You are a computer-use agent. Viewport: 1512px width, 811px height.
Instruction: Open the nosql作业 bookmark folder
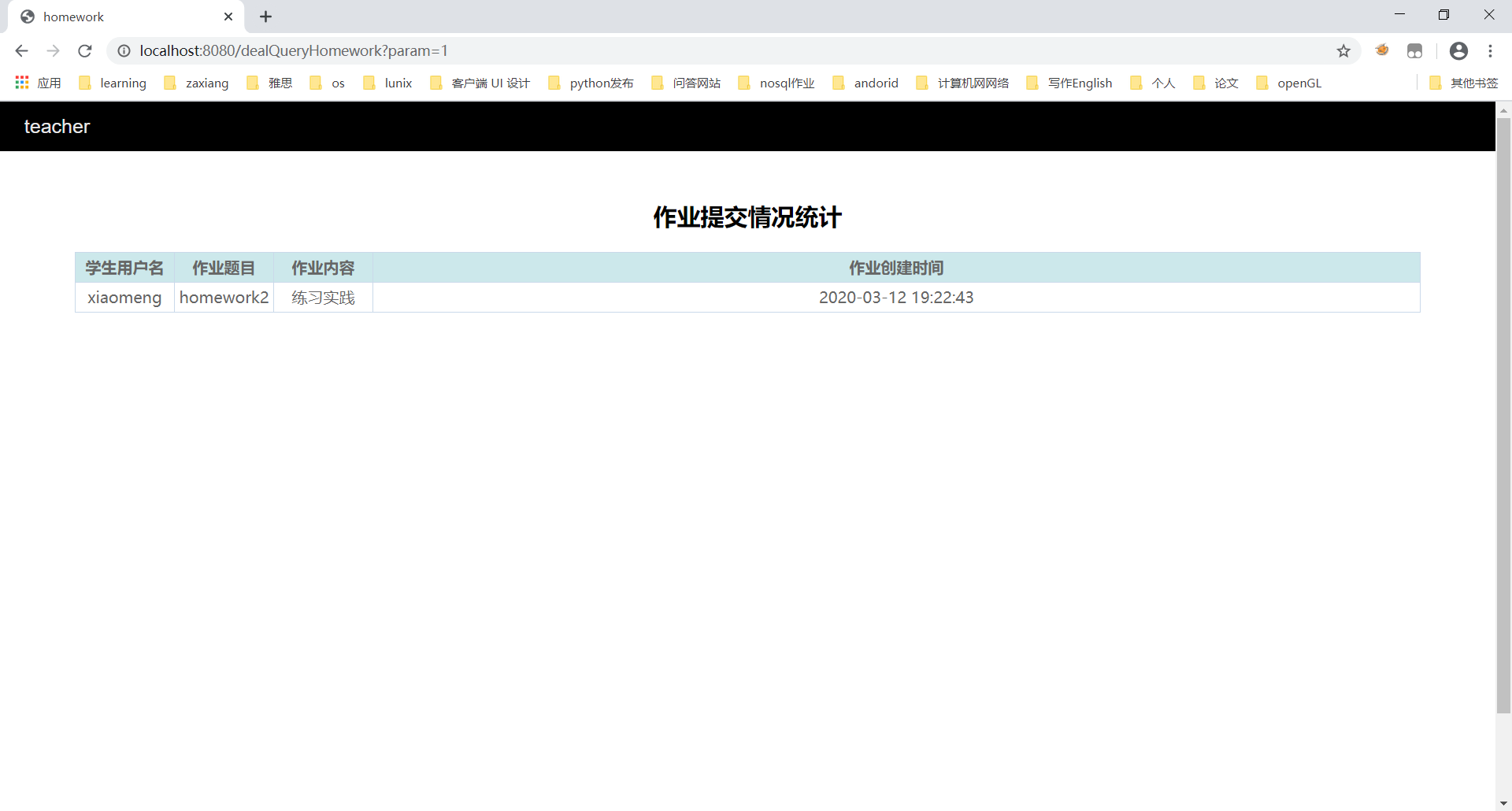pos(787,83)
